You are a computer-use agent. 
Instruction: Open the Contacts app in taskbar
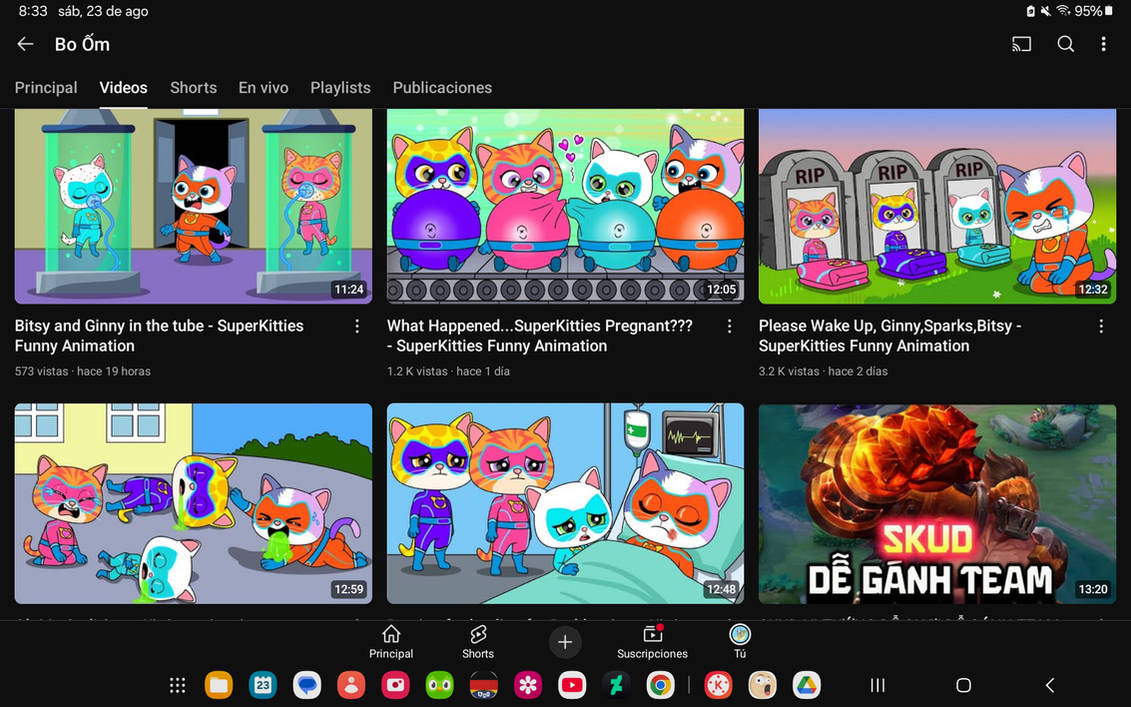tap(351, 685)
